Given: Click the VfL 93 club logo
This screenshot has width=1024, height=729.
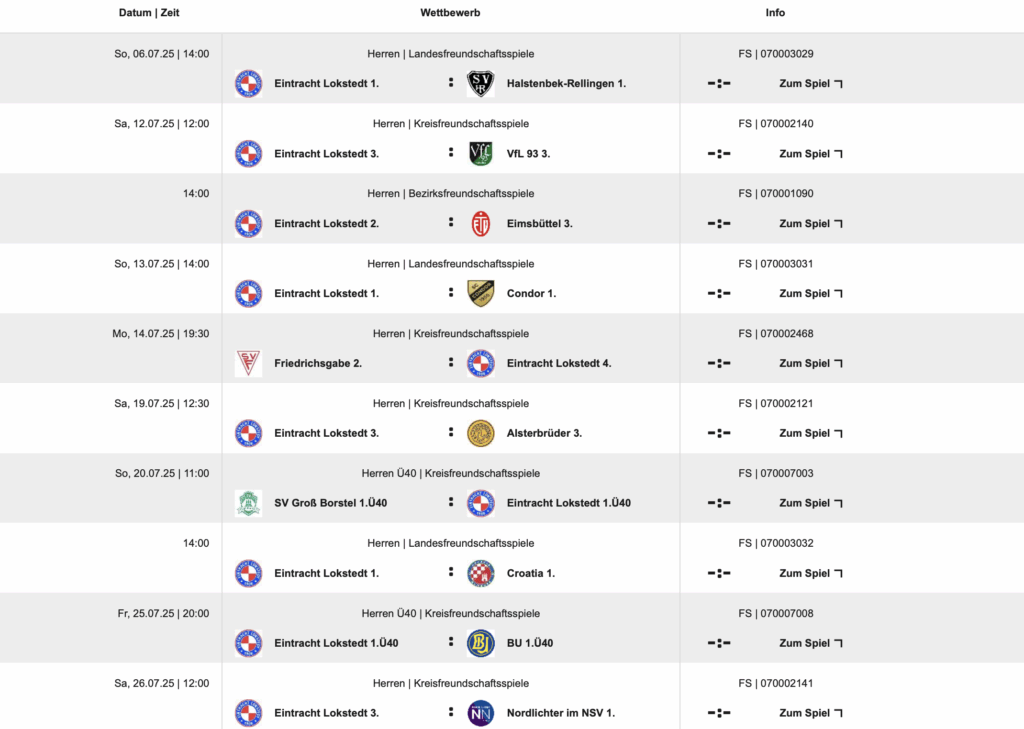Looking at the screenshot, I should coord(481,154).
